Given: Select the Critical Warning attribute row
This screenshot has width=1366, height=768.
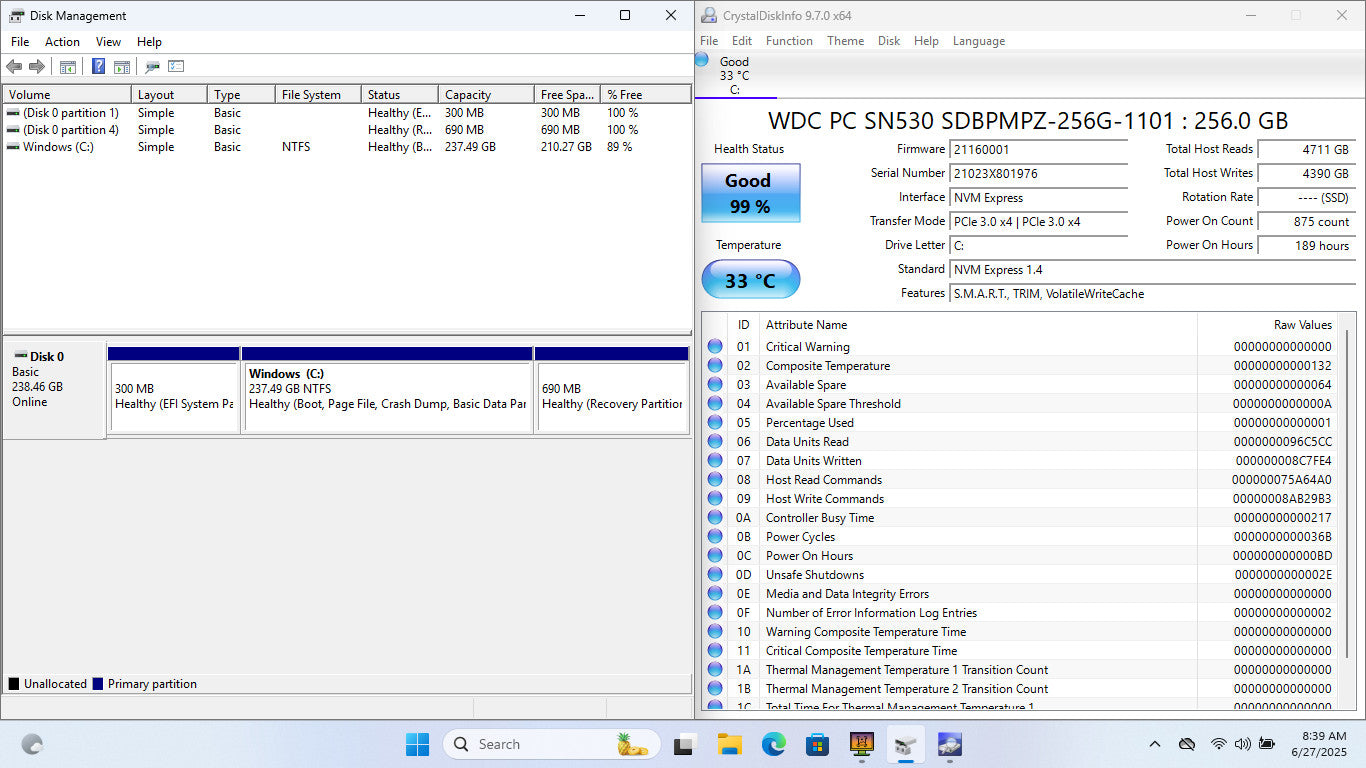Looking at the screenshot, I should pyautogui.click(x=1020, y=347).
